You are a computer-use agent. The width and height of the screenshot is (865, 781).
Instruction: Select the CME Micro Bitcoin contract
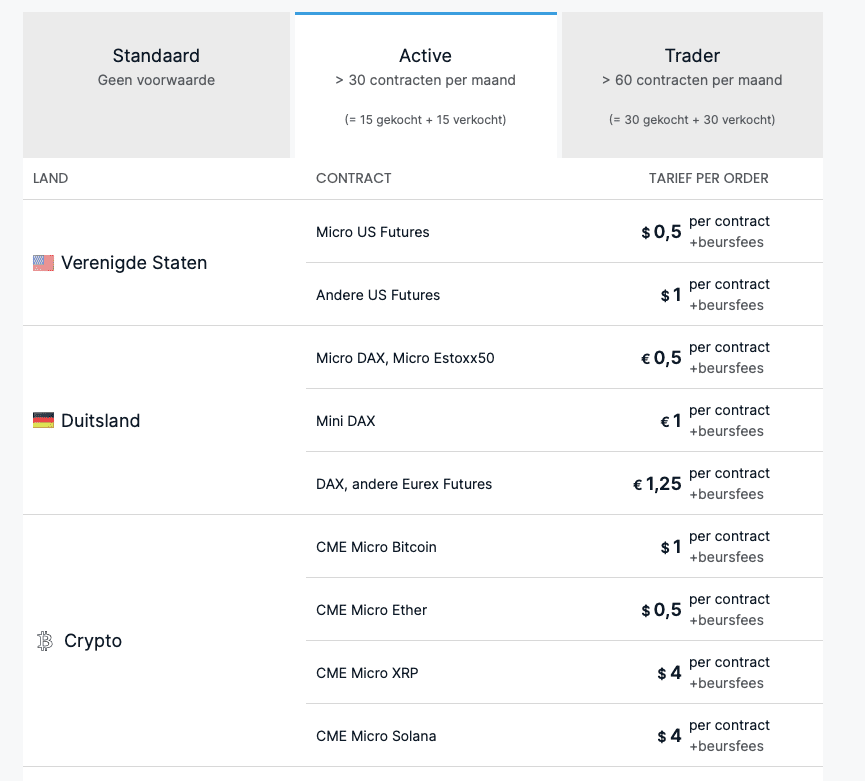pyautogui.click(x=375, y=547)
